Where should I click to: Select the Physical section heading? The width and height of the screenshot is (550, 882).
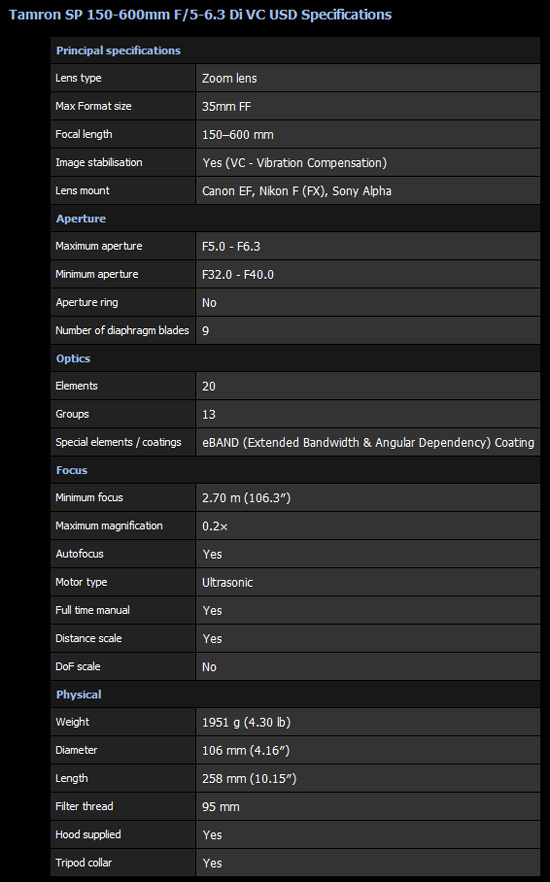tap(79, 695)
